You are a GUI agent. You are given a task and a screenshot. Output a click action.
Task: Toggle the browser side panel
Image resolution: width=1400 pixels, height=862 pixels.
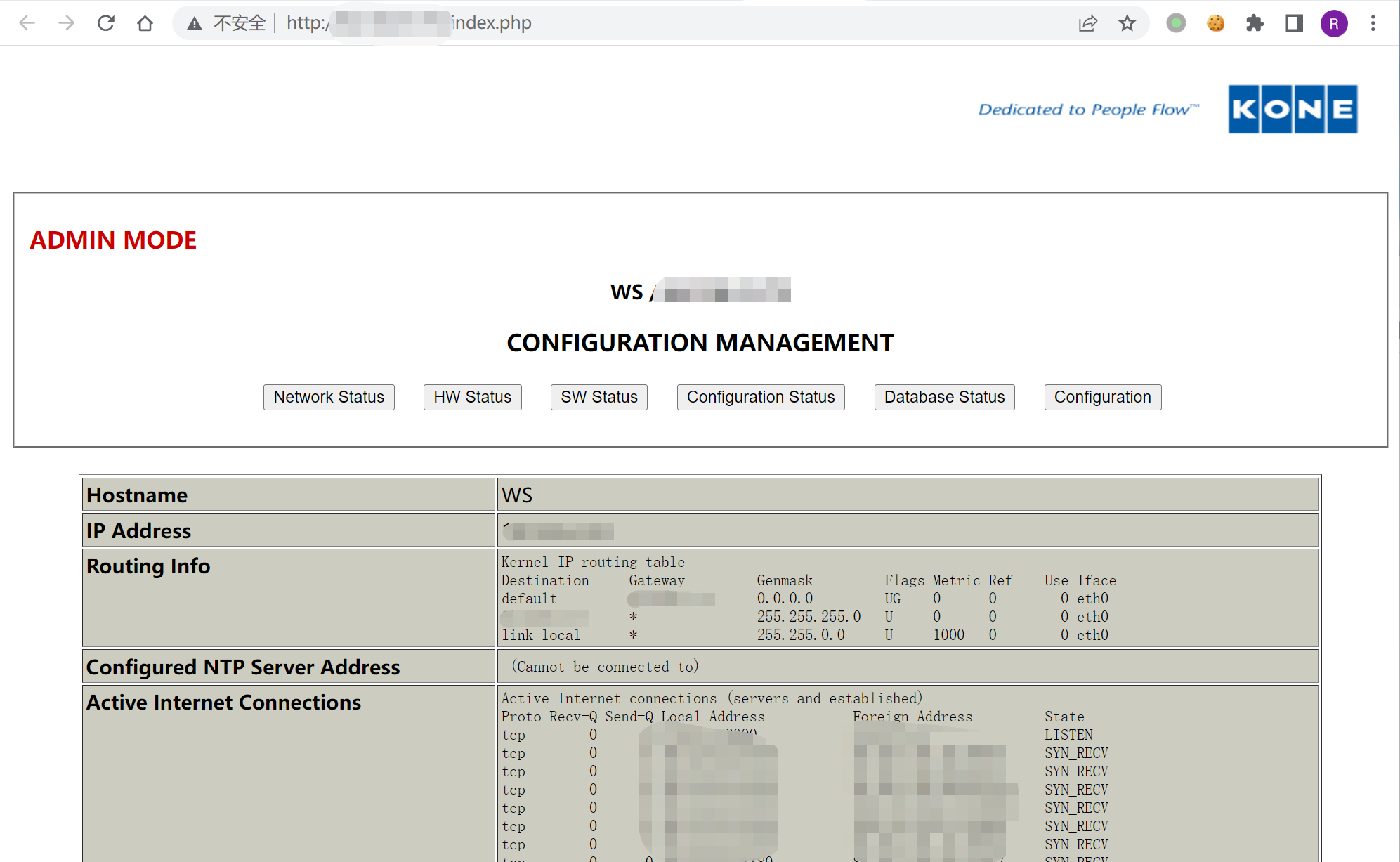coord(1294,23)
